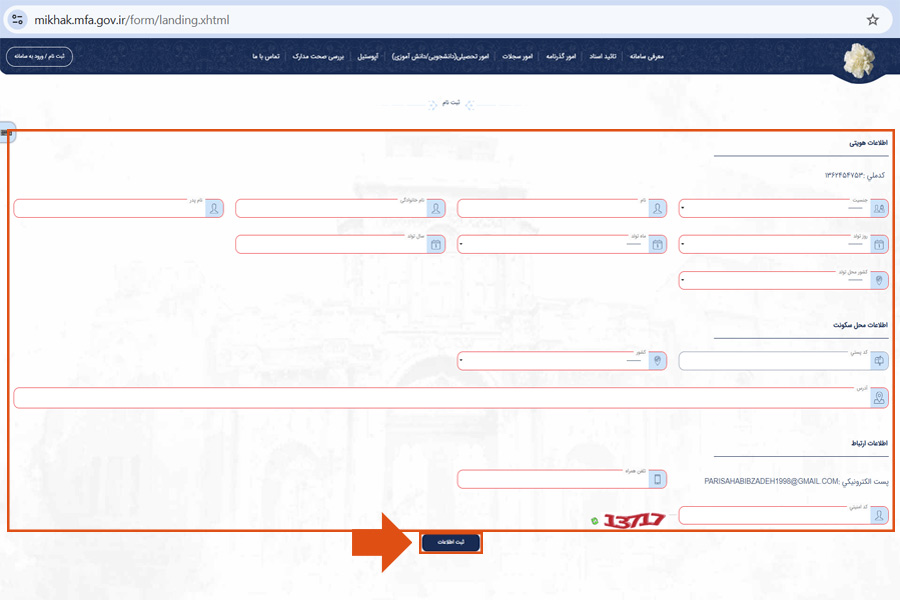This screenshot has width=900, height=600.
Task: Click the mobile phone icon beside phone field
Action: [658, 480]
